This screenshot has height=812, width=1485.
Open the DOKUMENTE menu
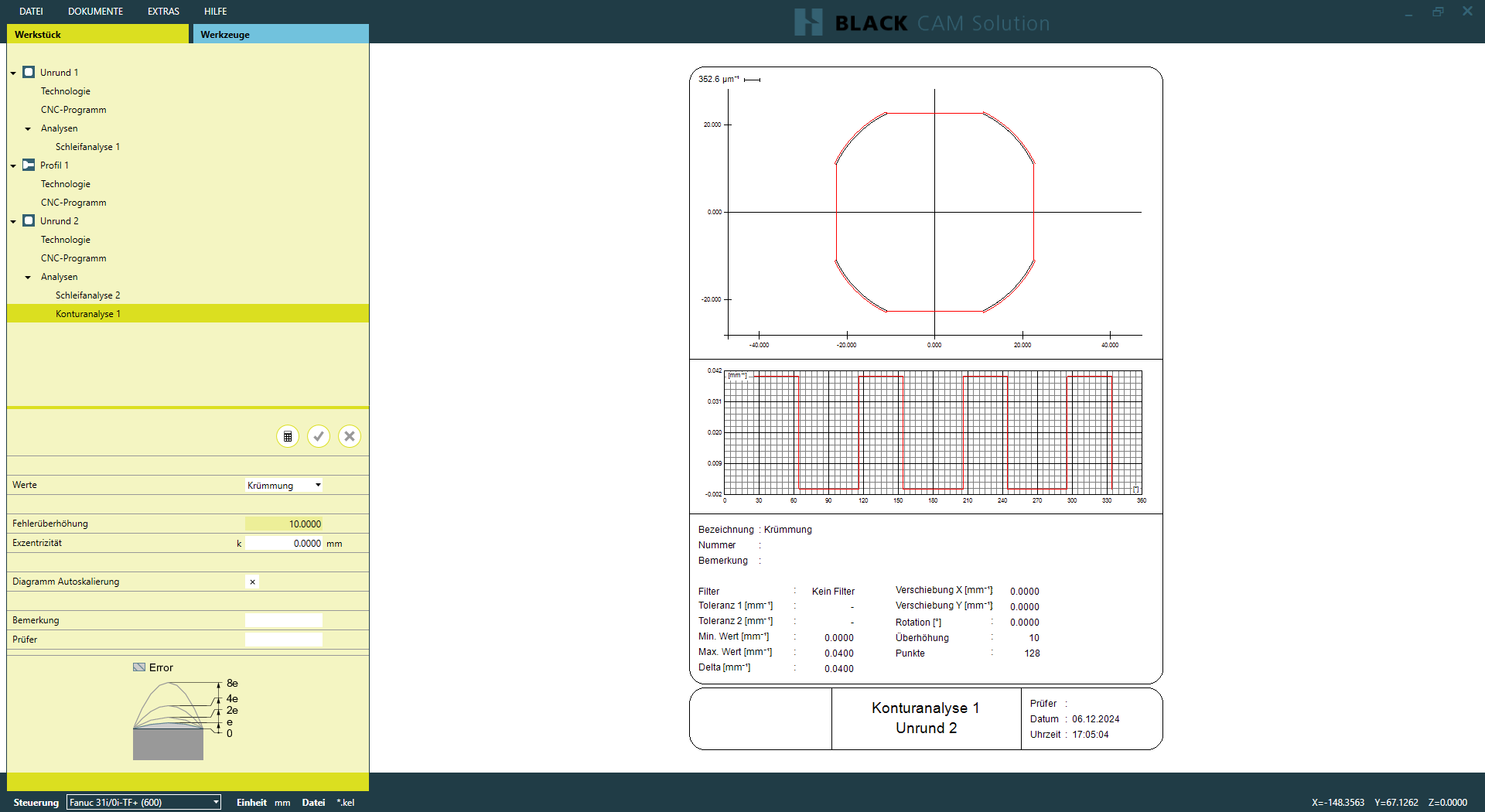95,12
